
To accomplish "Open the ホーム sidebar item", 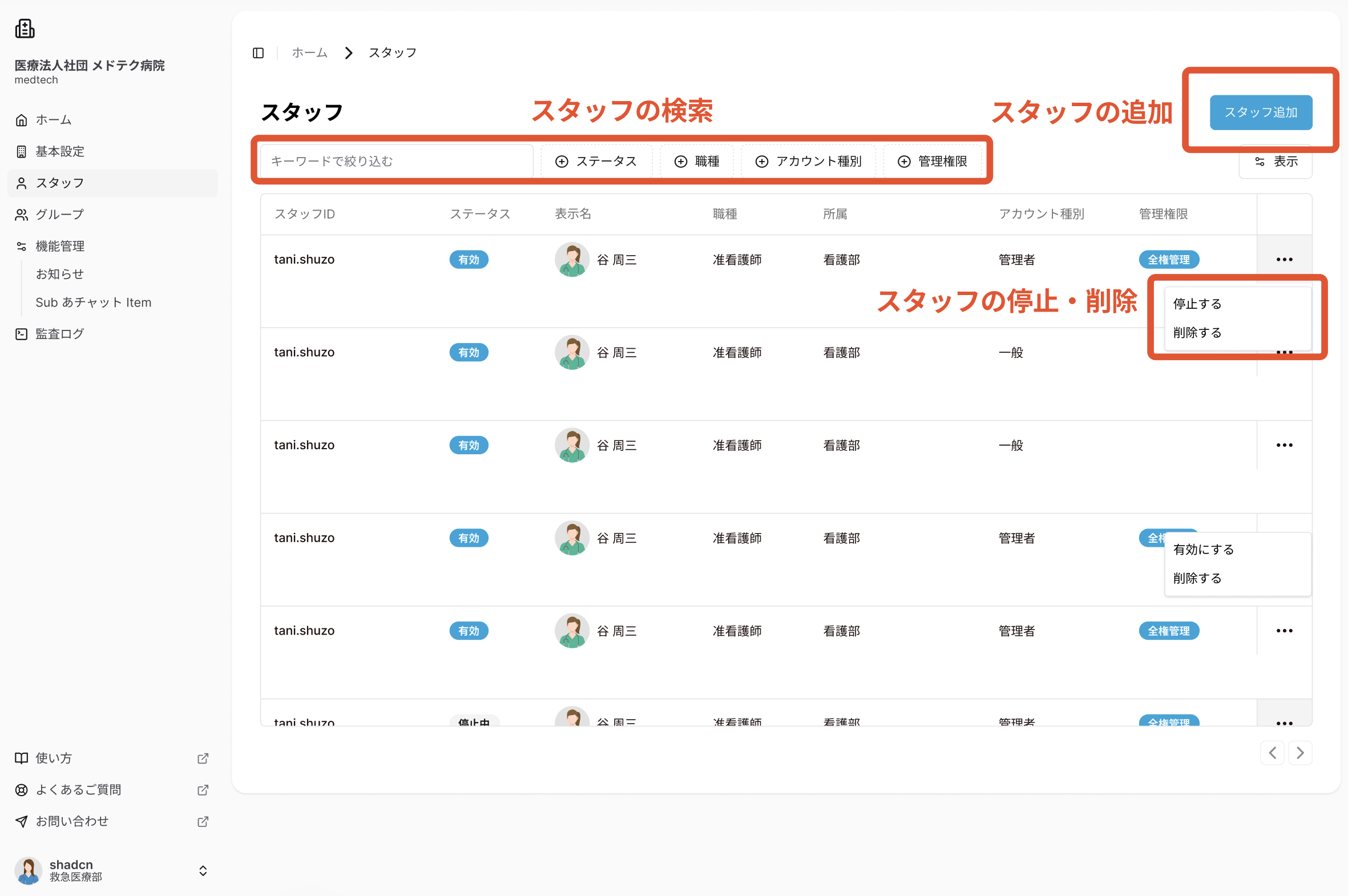I will [112, 120].
